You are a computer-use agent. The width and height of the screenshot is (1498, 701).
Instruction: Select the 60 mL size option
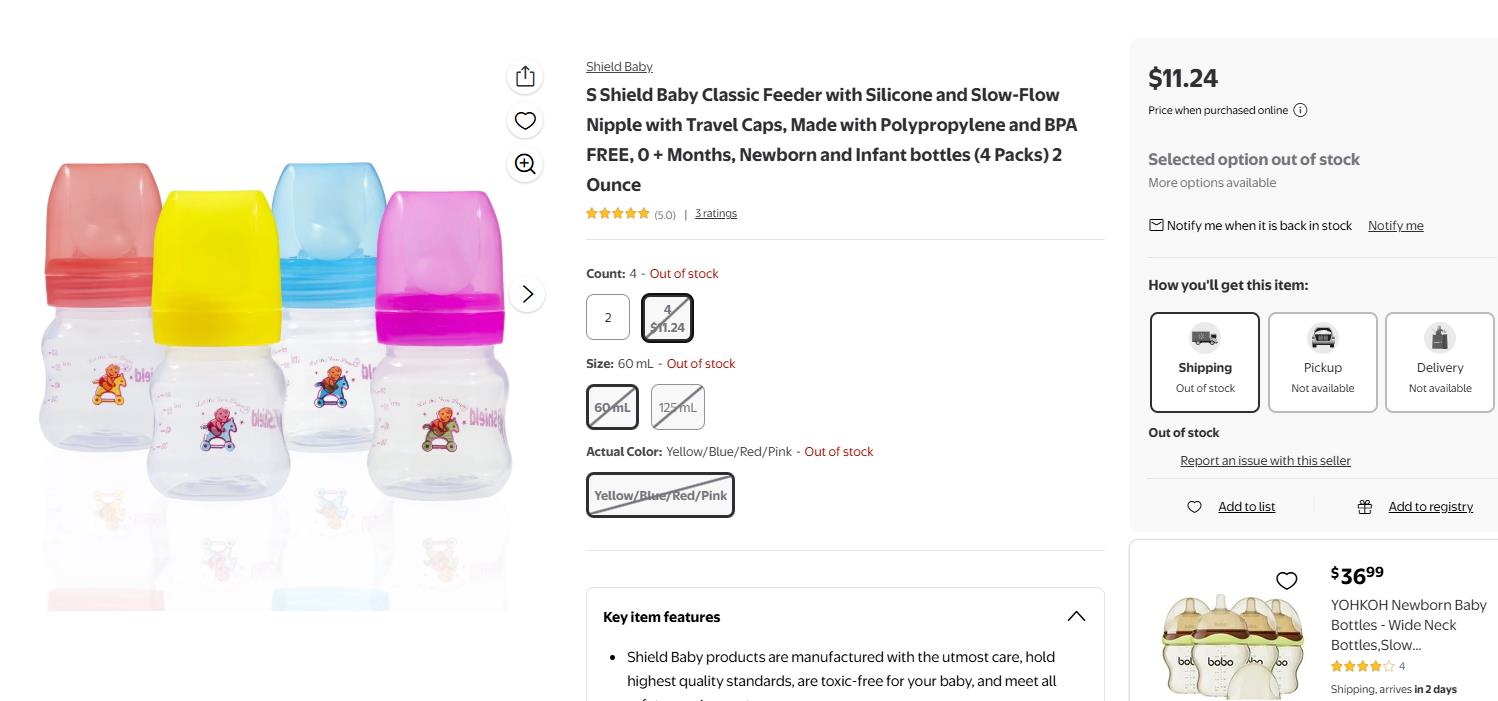612,407
